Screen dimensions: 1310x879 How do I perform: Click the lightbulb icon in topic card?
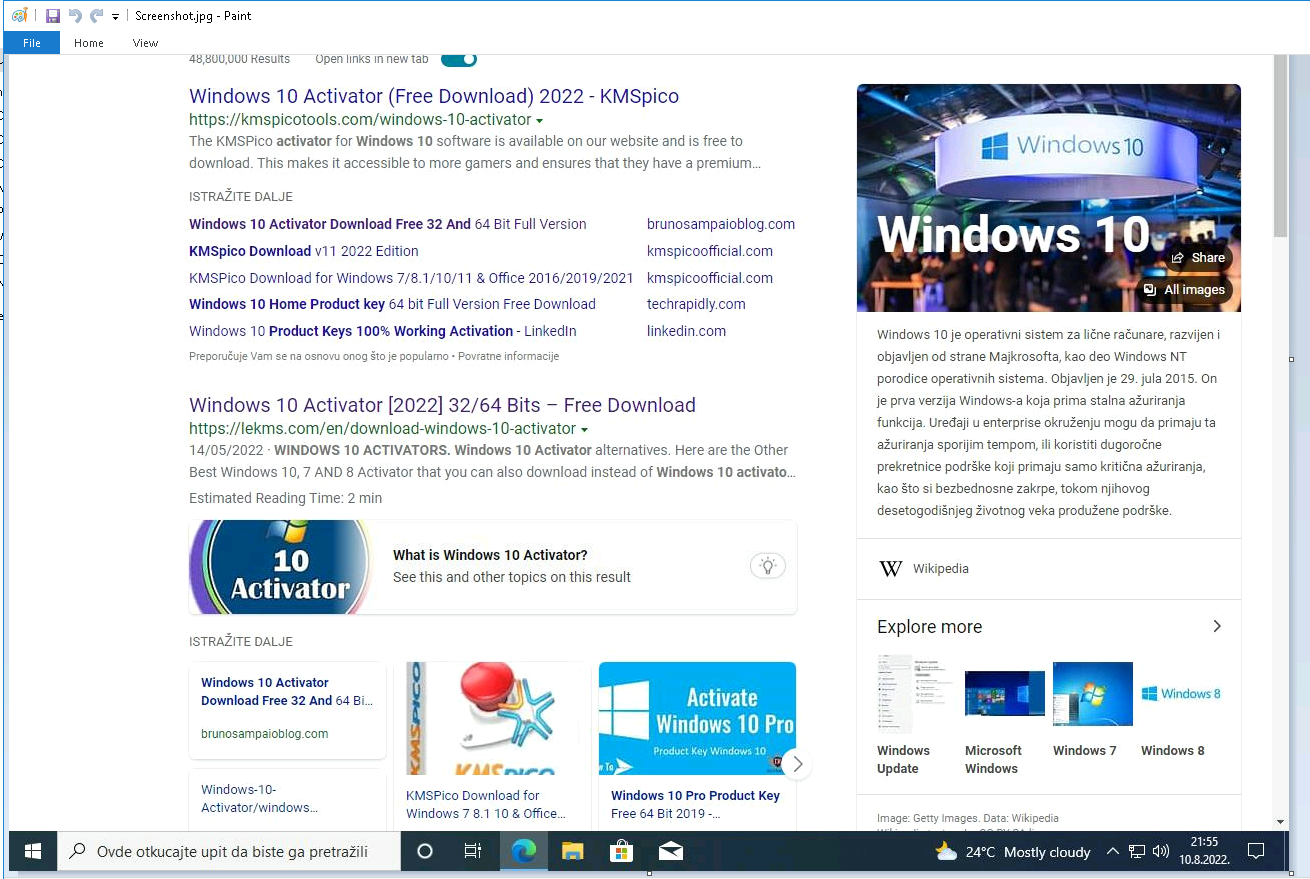pyautogui.click(x=768, y=566)
